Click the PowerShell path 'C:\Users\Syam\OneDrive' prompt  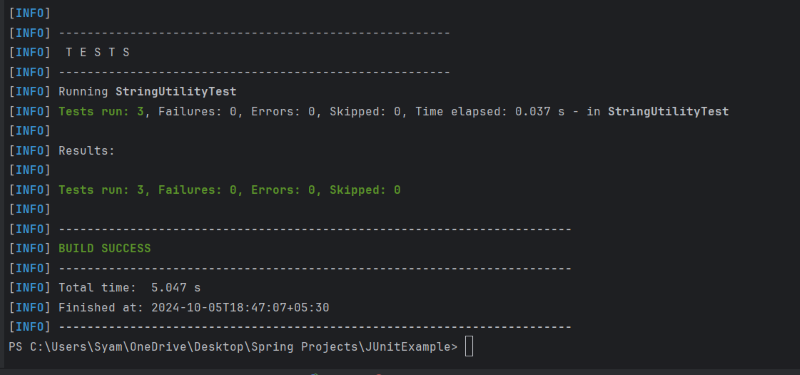click(x=110, y=347)
